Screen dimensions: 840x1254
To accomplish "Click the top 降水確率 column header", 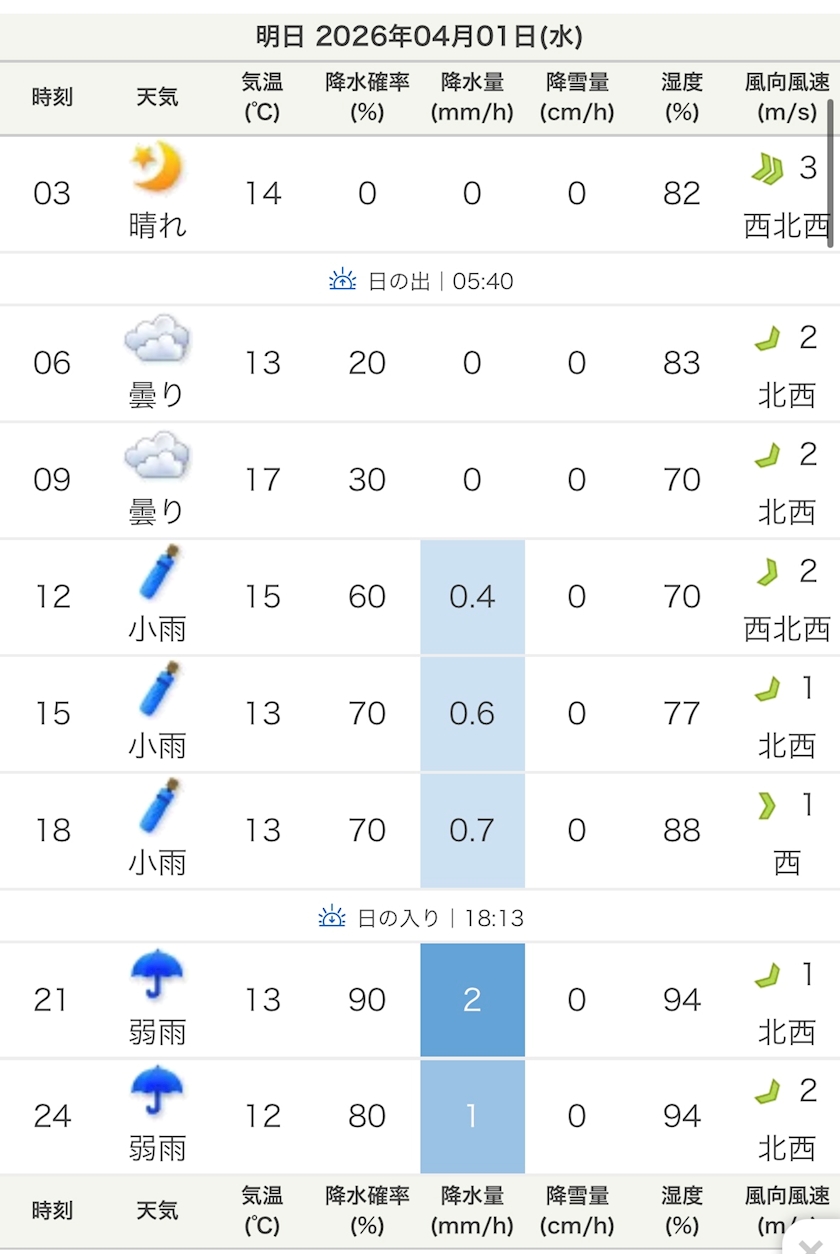I will [x=367, y=97].
